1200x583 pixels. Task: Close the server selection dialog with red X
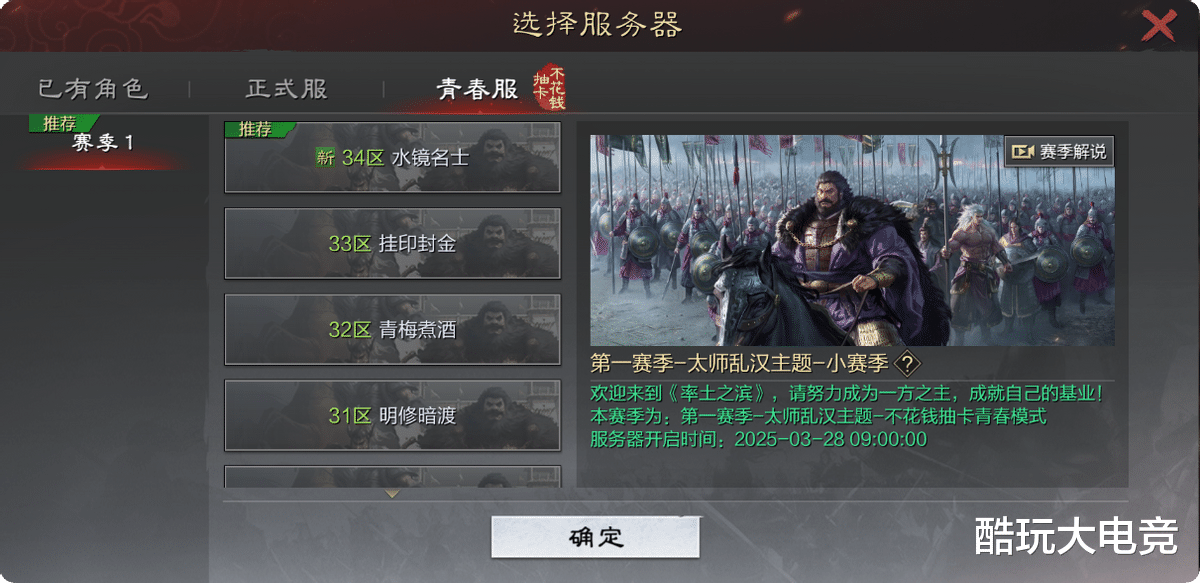[1158, 24]
